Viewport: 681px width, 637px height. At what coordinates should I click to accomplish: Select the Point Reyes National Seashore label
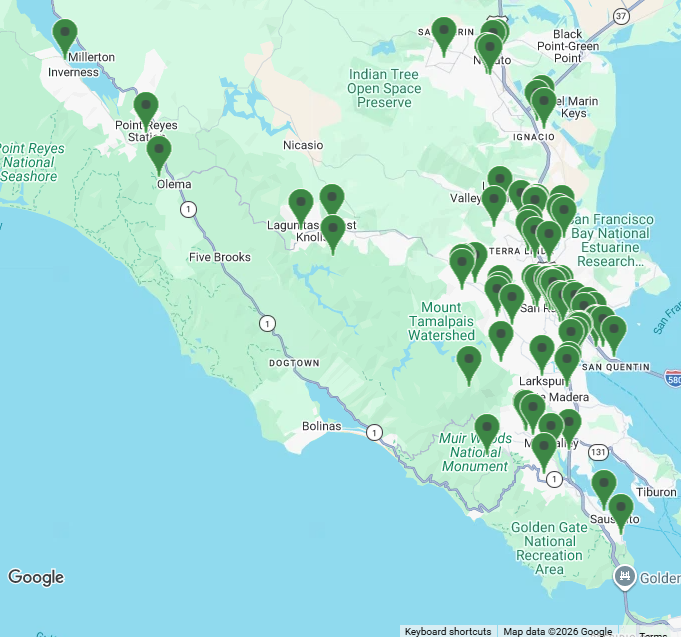[30, 162]
